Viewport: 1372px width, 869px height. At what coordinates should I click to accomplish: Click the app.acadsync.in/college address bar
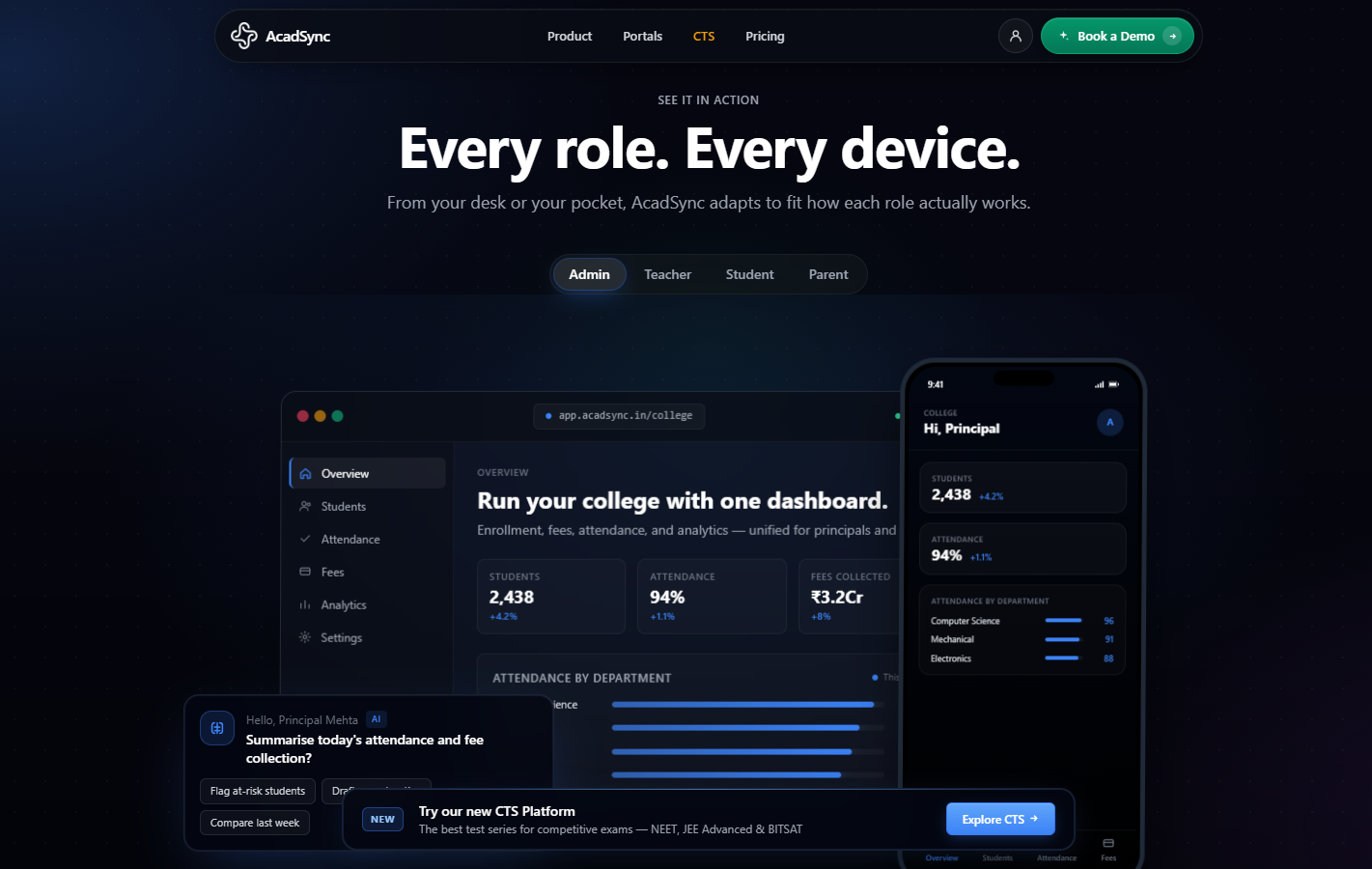[x=619, y=416]
